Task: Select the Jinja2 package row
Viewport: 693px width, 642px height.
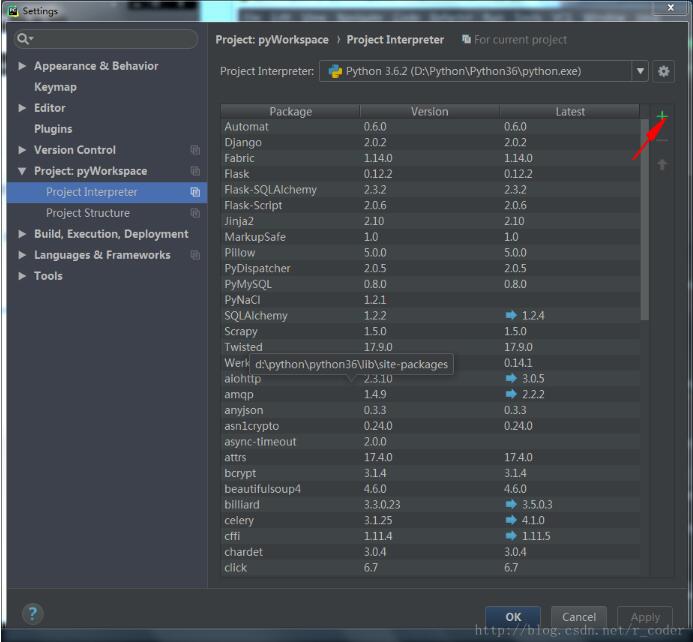Action: (430, 221)
